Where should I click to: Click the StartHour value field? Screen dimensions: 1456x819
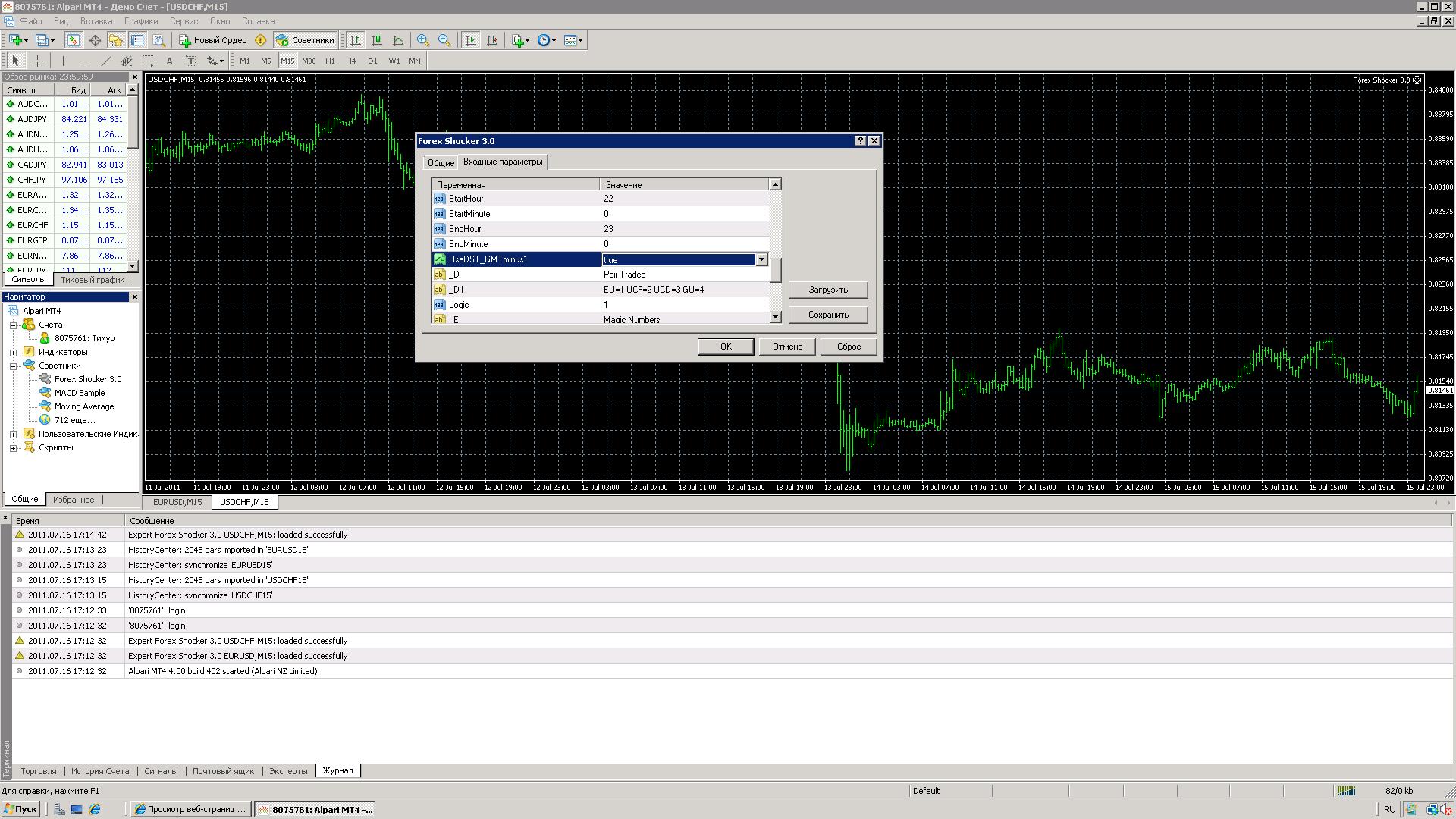tap(685, 199)
